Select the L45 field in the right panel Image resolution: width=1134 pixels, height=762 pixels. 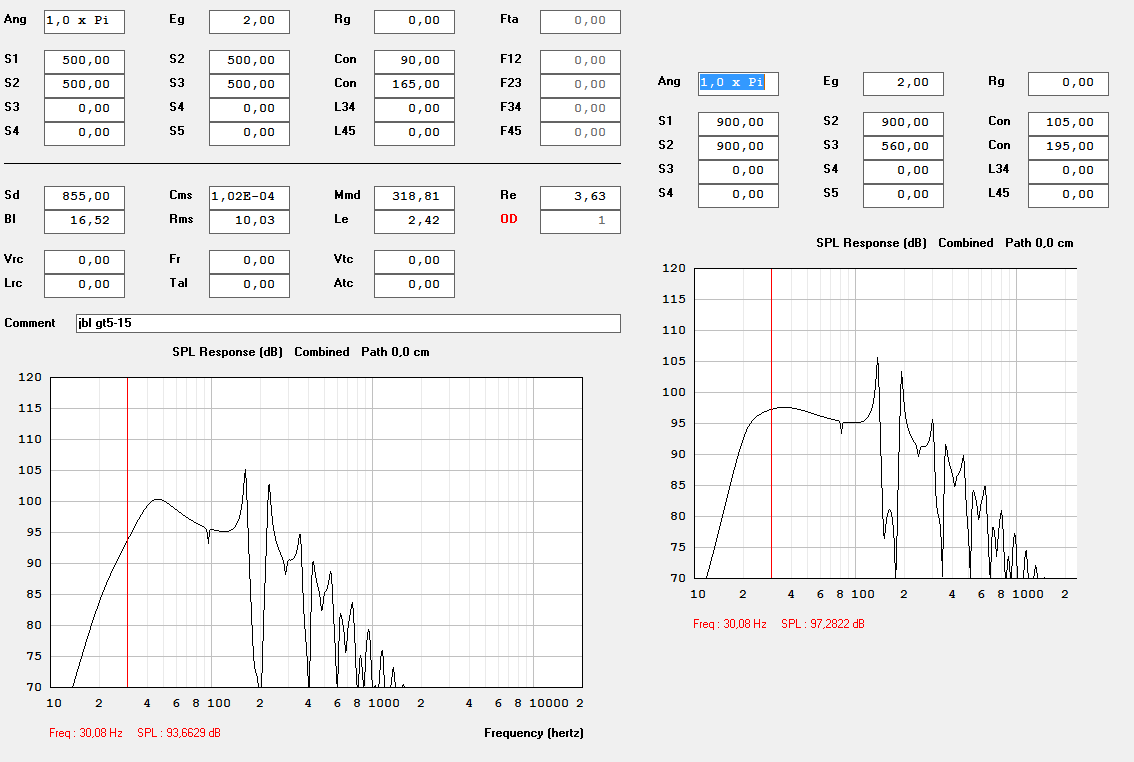tap(1067, 195)
